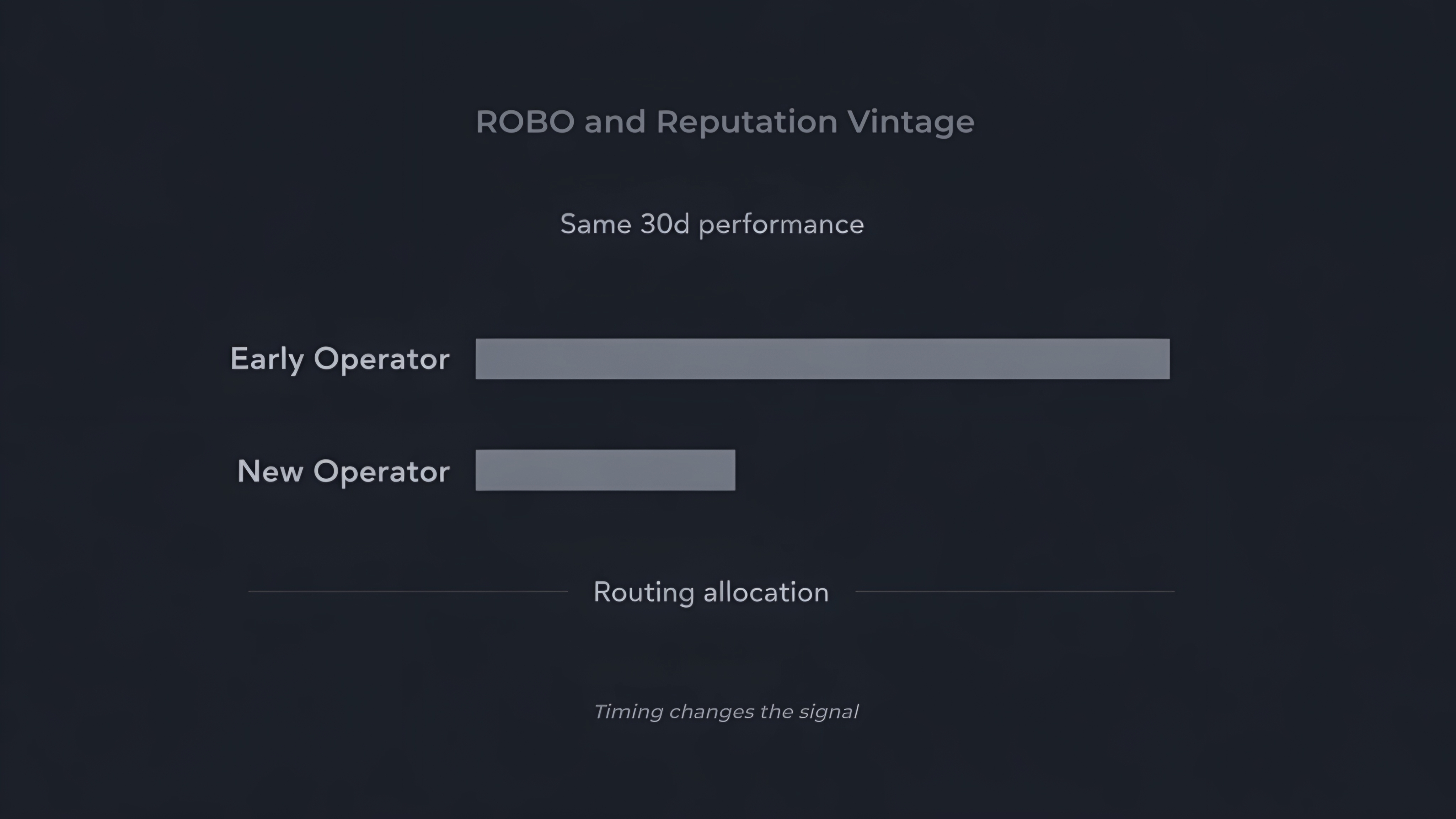Click the Early Operator allocation bar
Image resolution: width=1456 pixels, height=819 pixels.
(823, 358)
